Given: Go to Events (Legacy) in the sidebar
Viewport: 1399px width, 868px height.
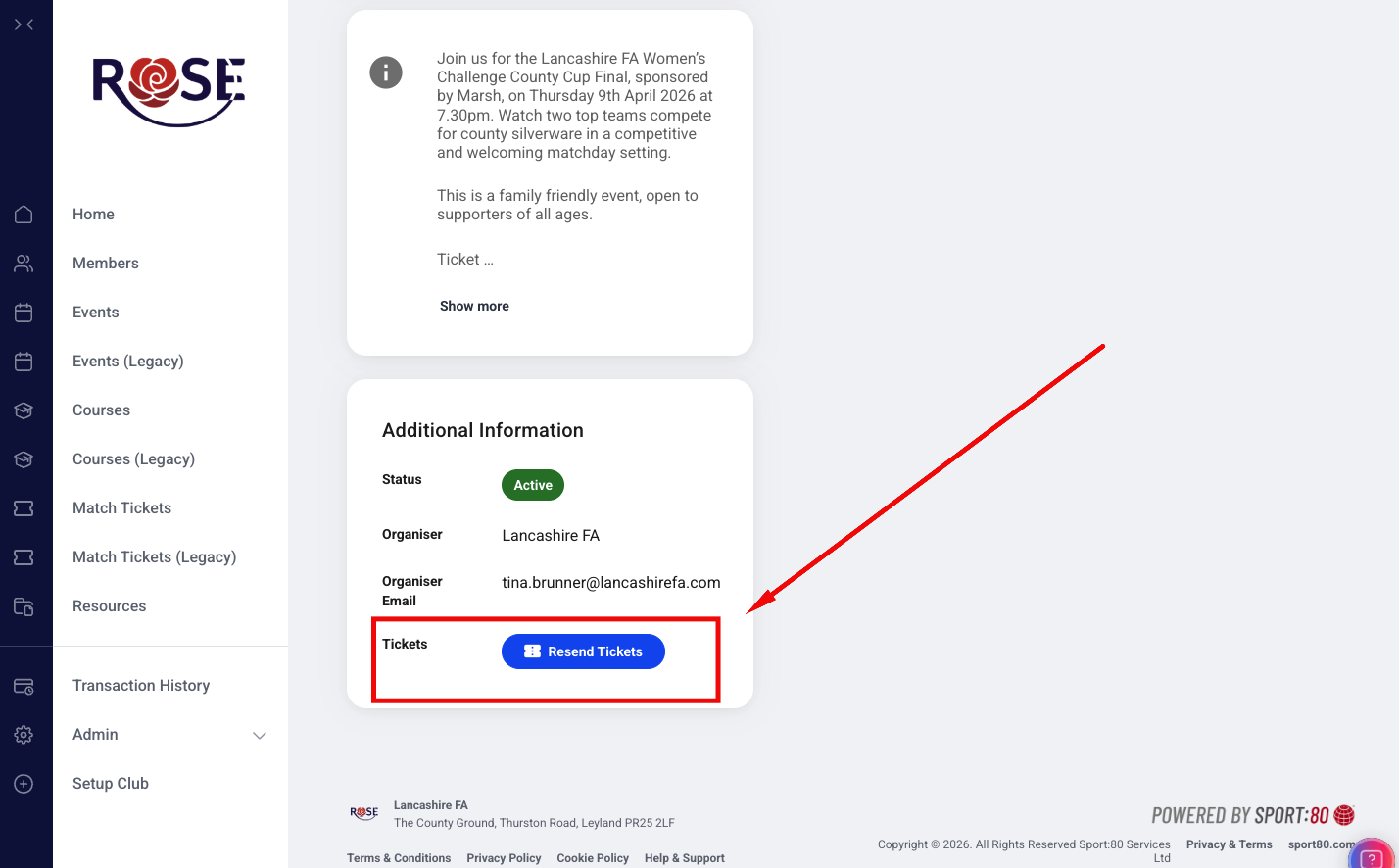Looking at the screenshot, I should pyautogui.click(x=127, y=362).
